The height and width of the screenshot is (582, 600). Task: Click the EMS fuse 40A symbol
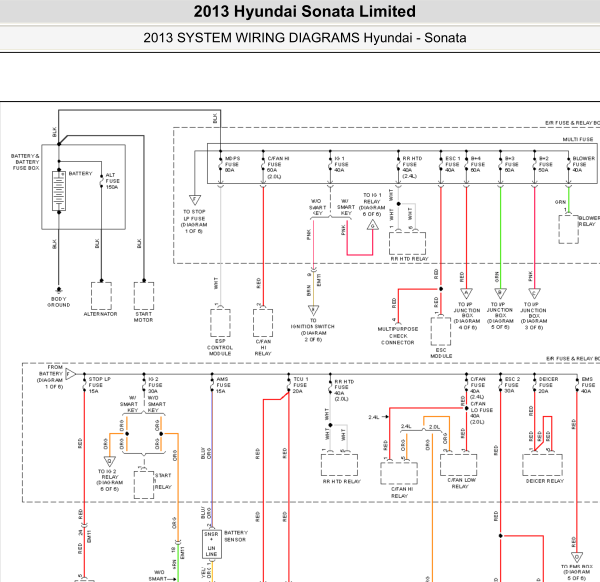tap(577, 386)
